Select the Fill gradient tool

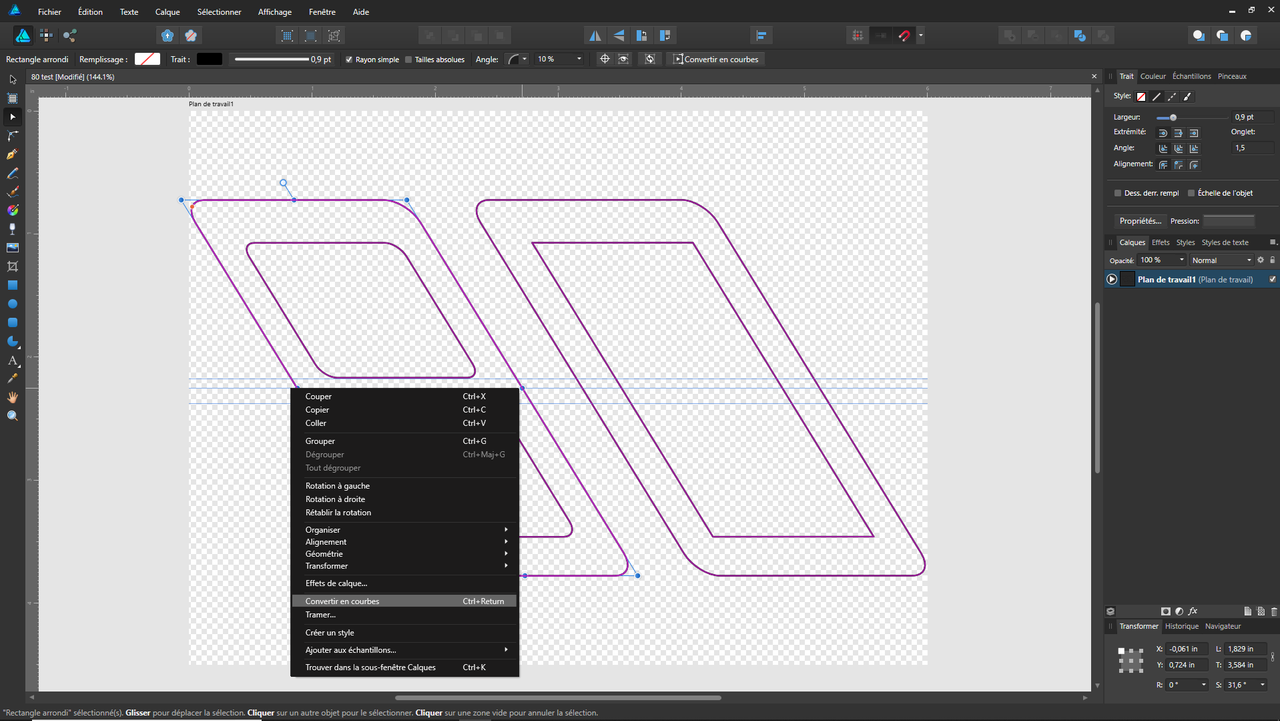pyautogui.click(x=13, y=210)
